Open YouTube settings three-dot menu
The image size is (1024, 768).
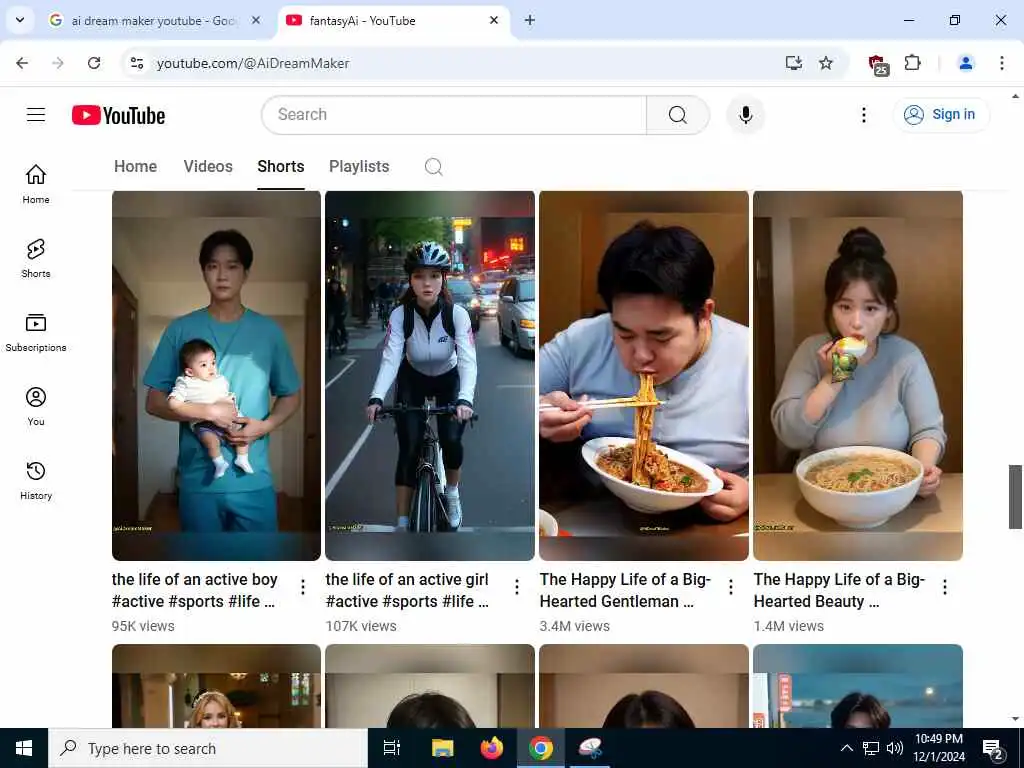(x=863, y=115)
